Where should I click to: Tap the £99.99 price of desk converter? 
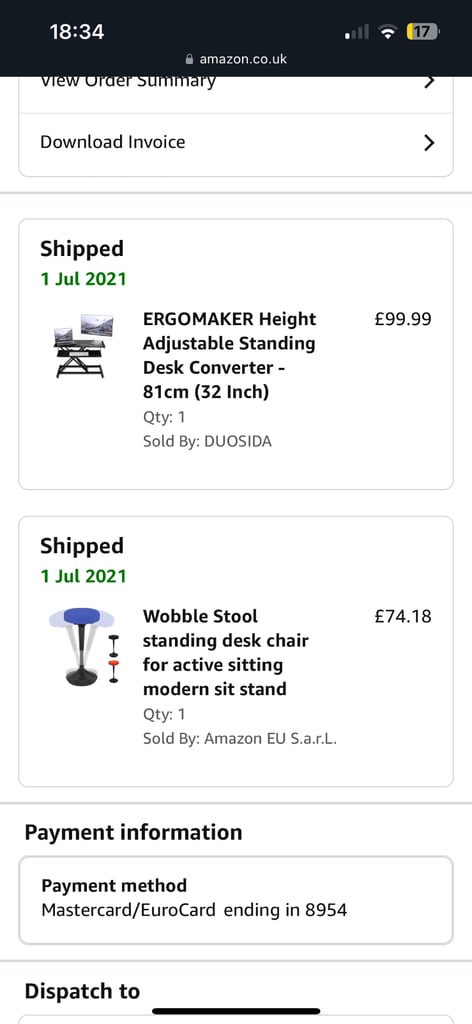tap(403, 319)
